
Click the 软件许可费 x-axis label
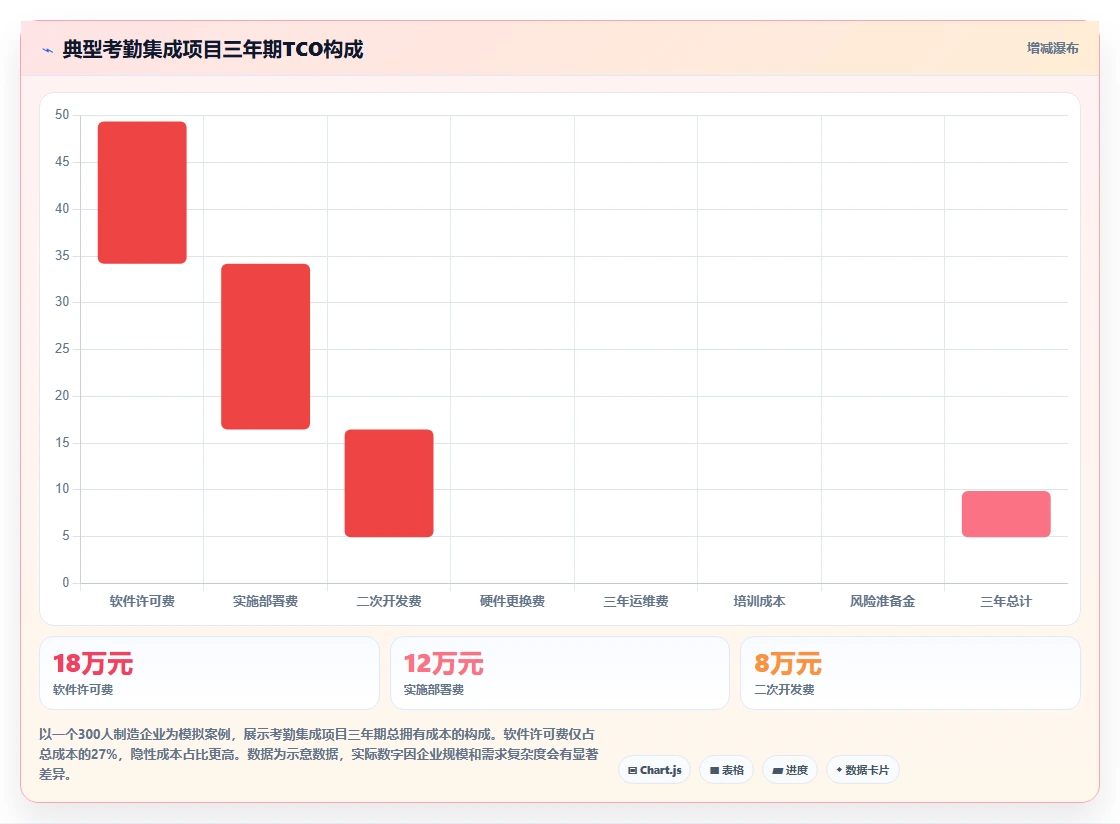pyautogui.click(x=142, y=601)
